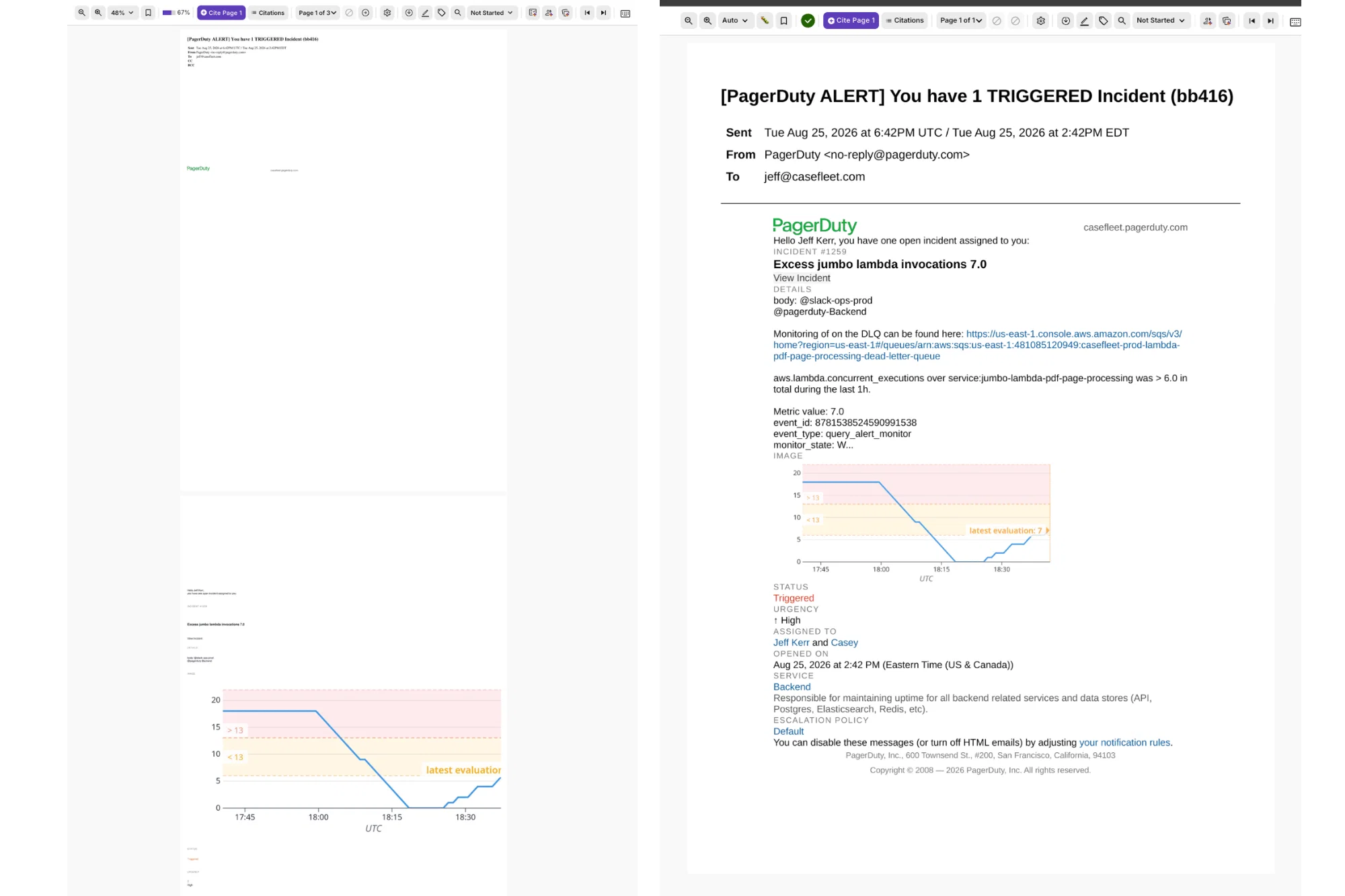Search within the right viewer document

coord(1122,21)
